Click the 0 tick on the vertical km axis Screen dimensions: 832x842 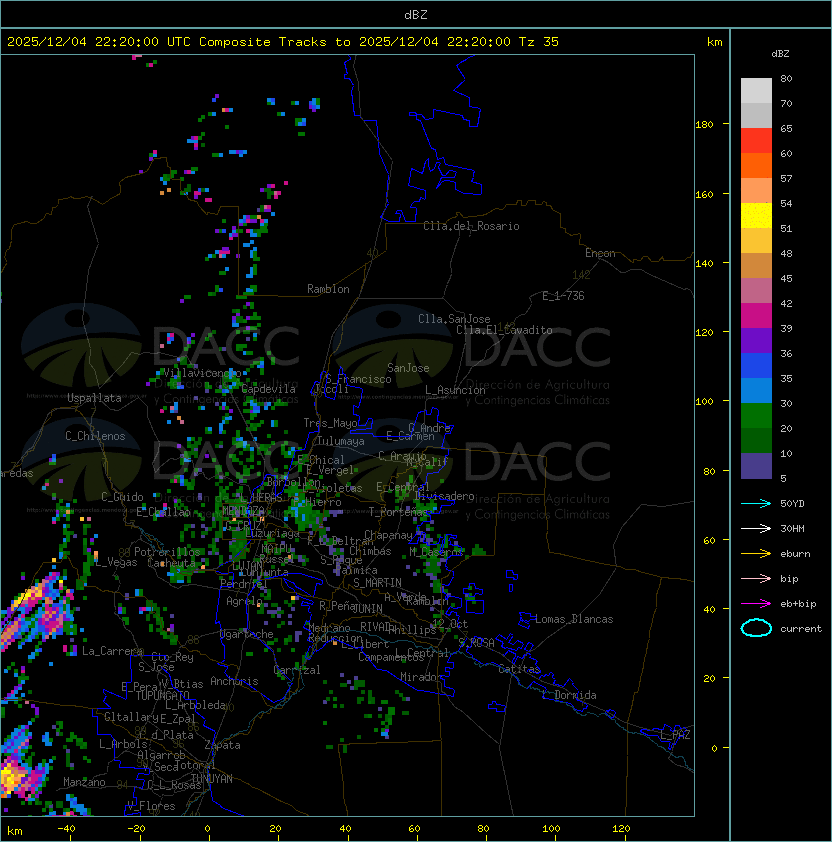(x=714, y=749)
